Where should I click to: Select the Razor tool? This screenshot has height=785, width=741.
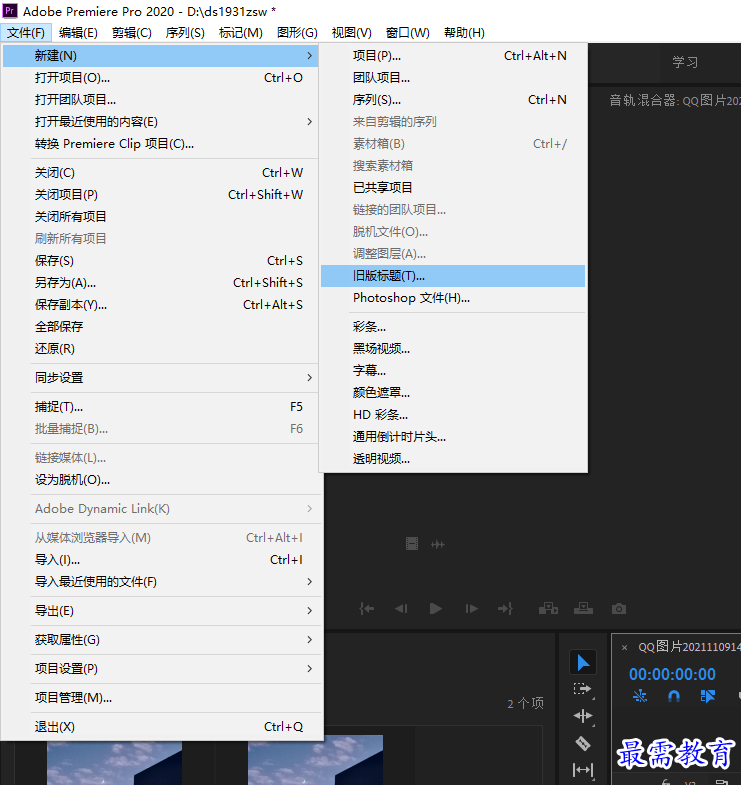click(583, 743)
